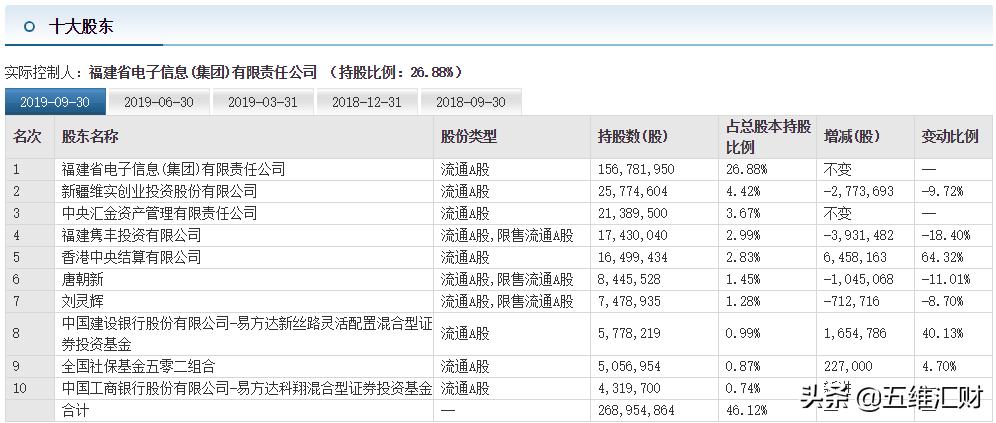Click the 4.42% holding ratio

(x=743, y=191)
